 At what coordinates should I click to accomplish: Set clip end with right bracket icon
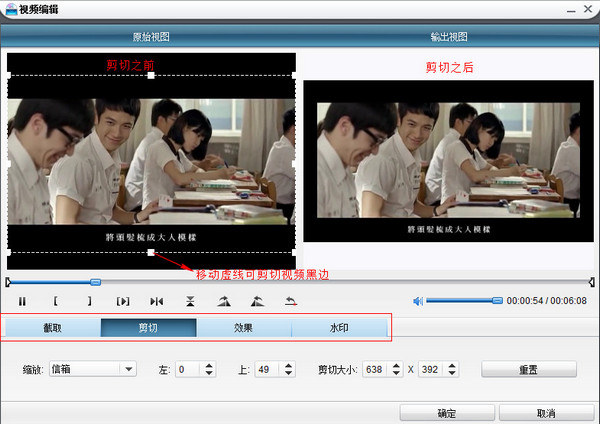coord(89,301)
